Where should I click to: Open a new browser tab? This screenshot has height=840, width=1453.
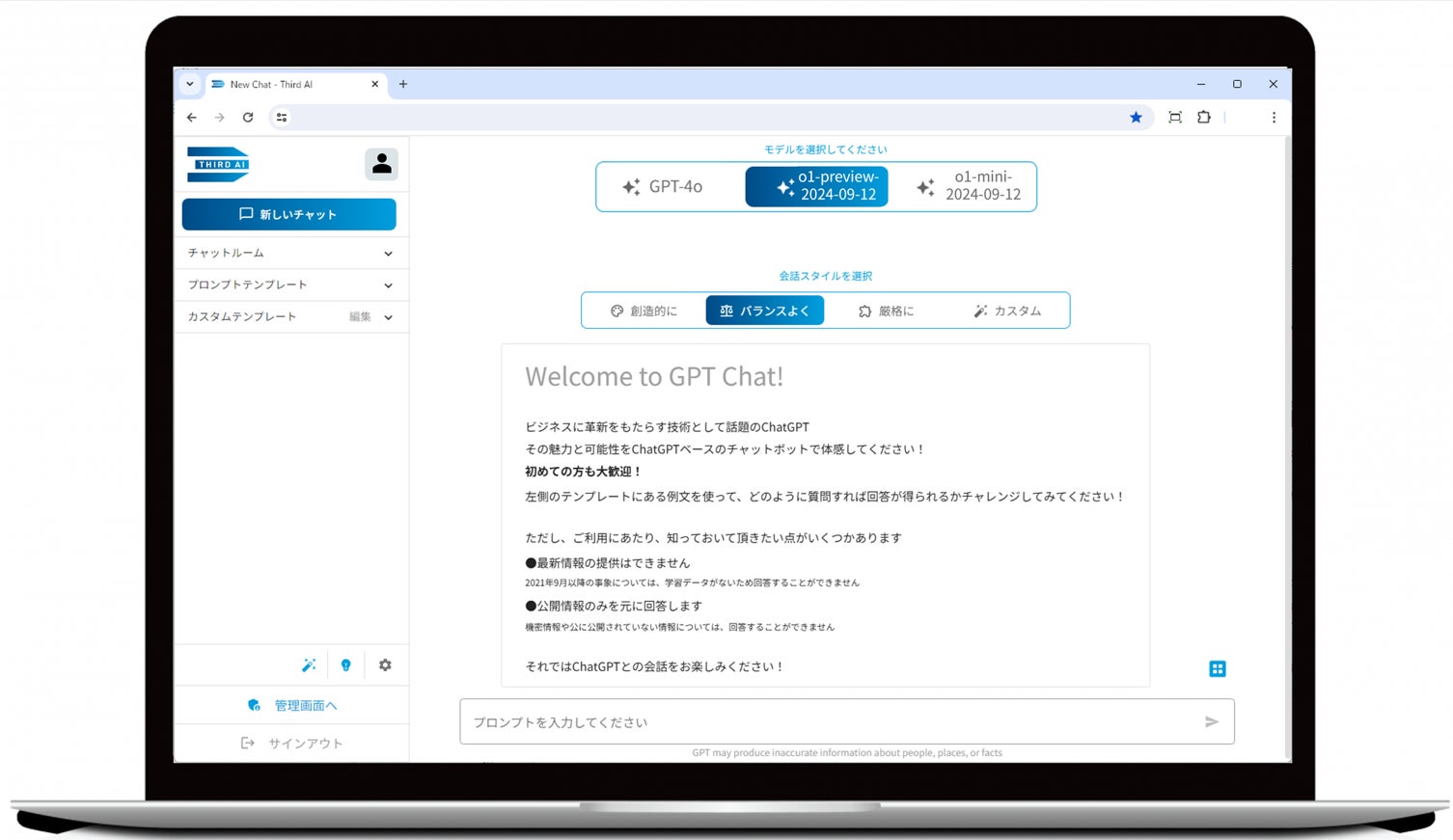tap(402, 84)
